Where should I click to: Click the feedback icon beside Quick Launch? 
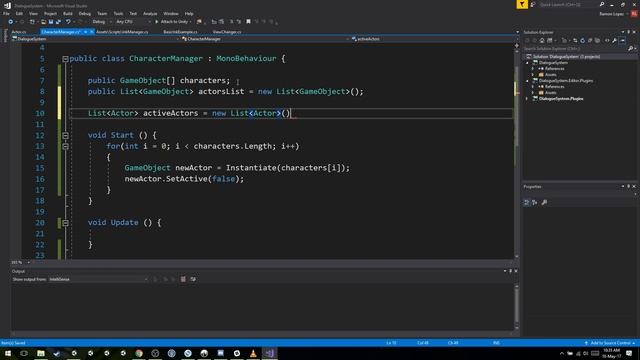coord(533,4)
